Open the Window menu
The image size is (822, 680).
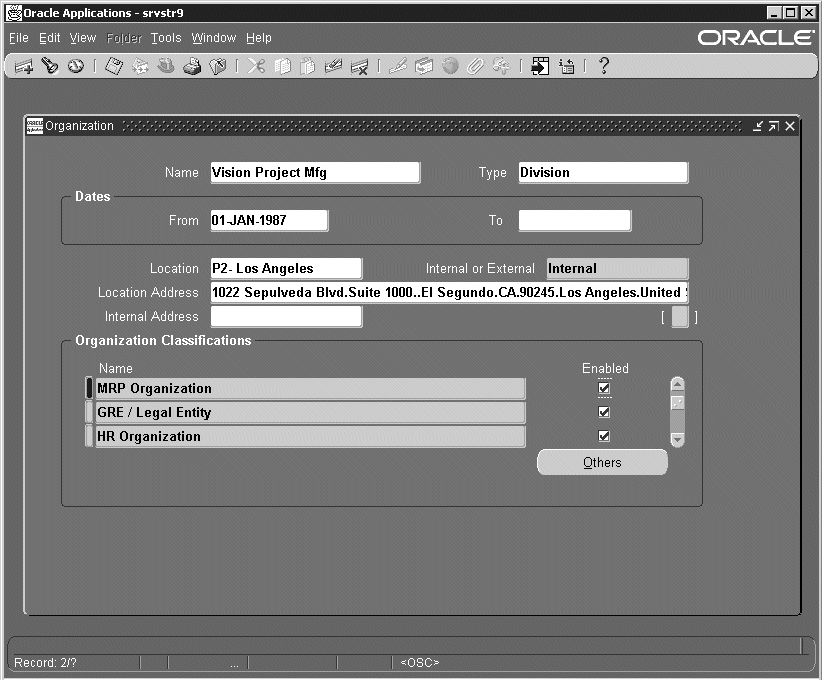tap(213, 38)
